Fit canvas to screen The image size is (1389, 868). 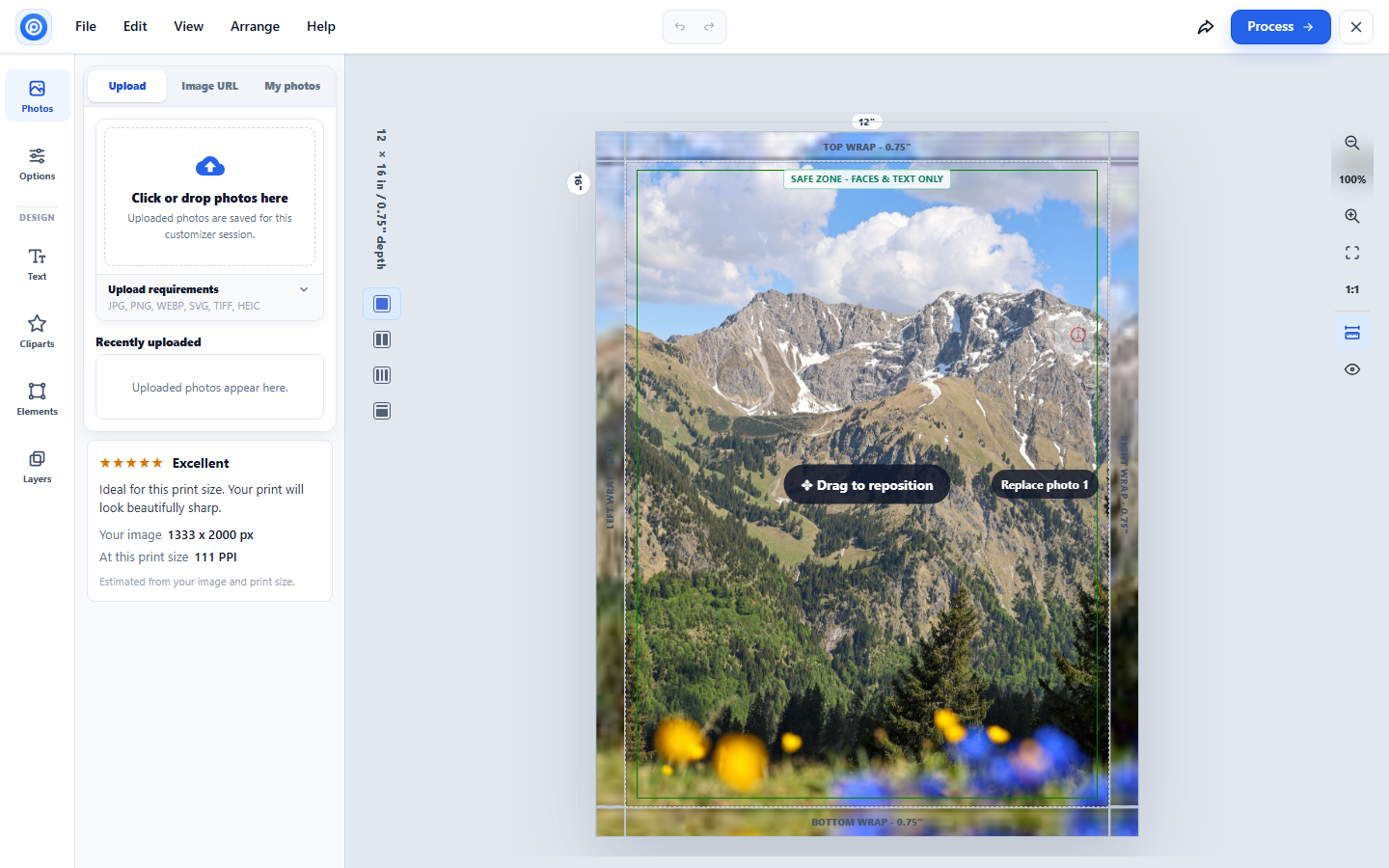pos(1352,253)
